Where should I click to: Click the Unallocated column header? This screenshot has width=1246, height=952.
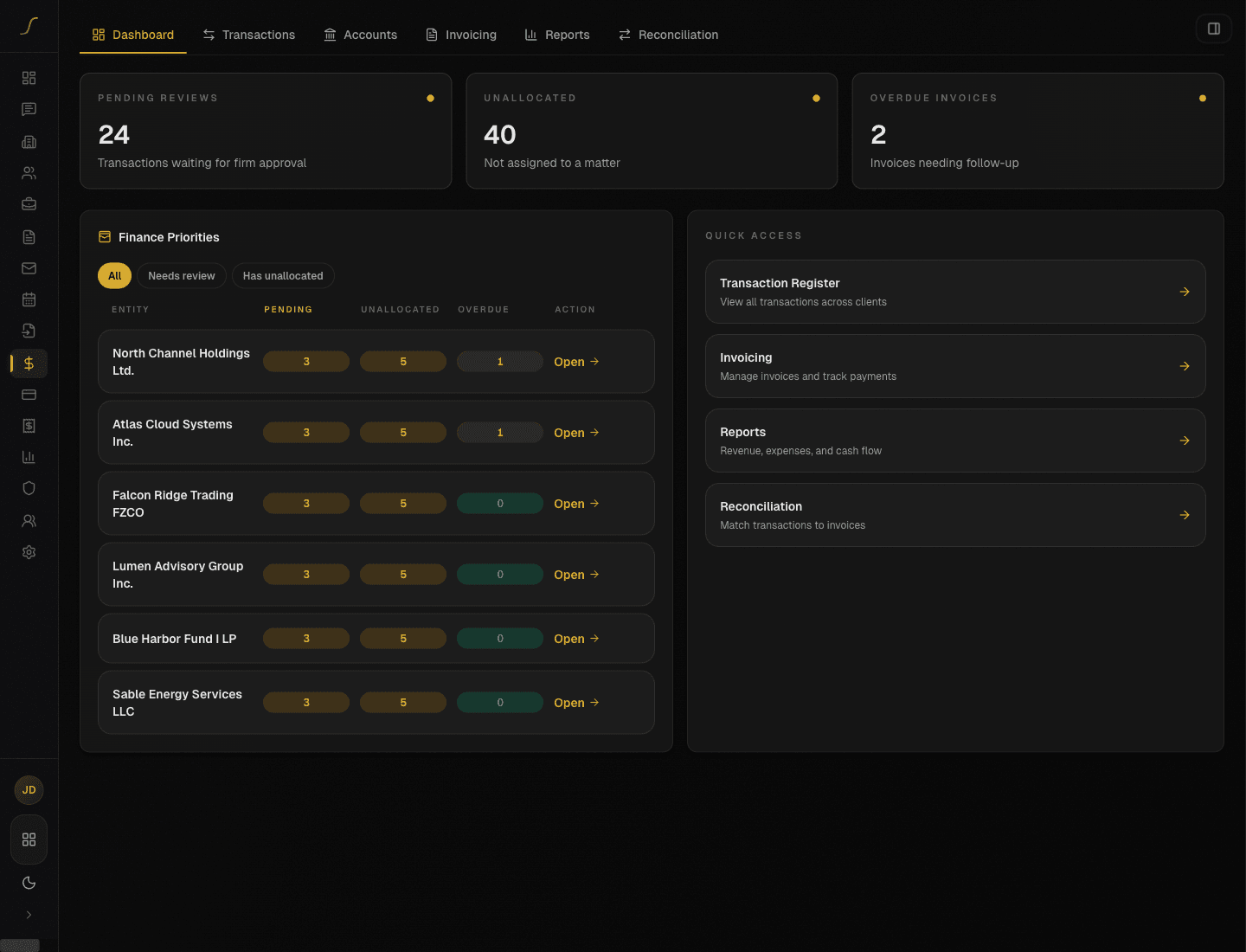click(400, 310)
